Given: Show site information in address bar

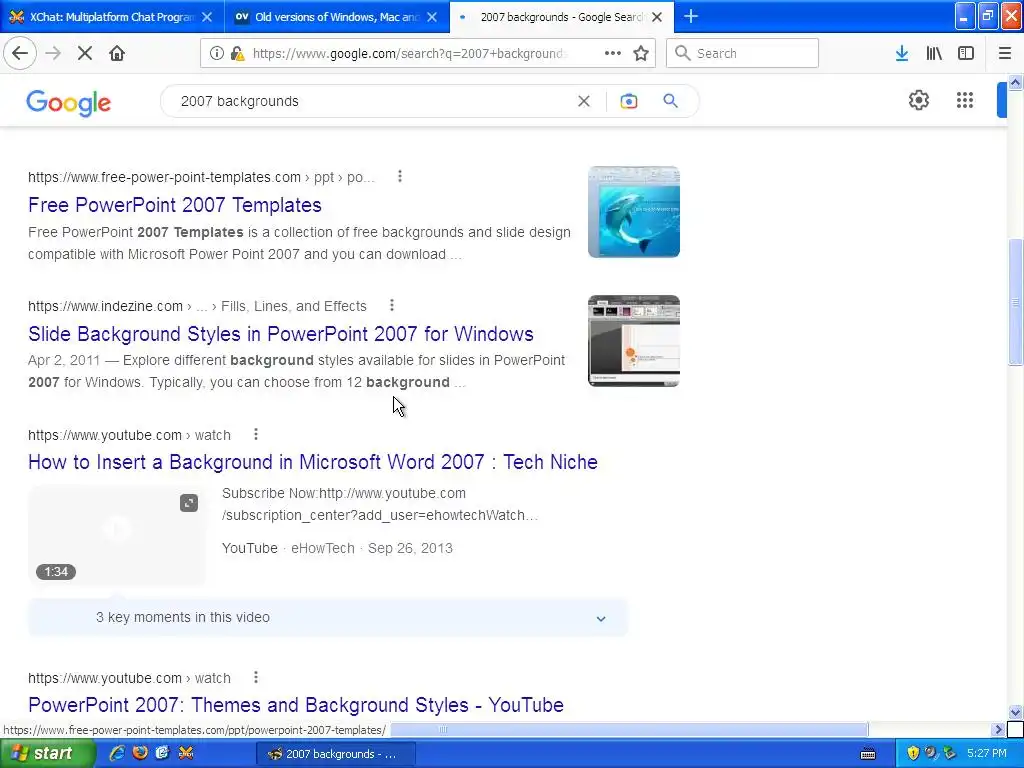Looking at the screenshot, I should (217, 54).
